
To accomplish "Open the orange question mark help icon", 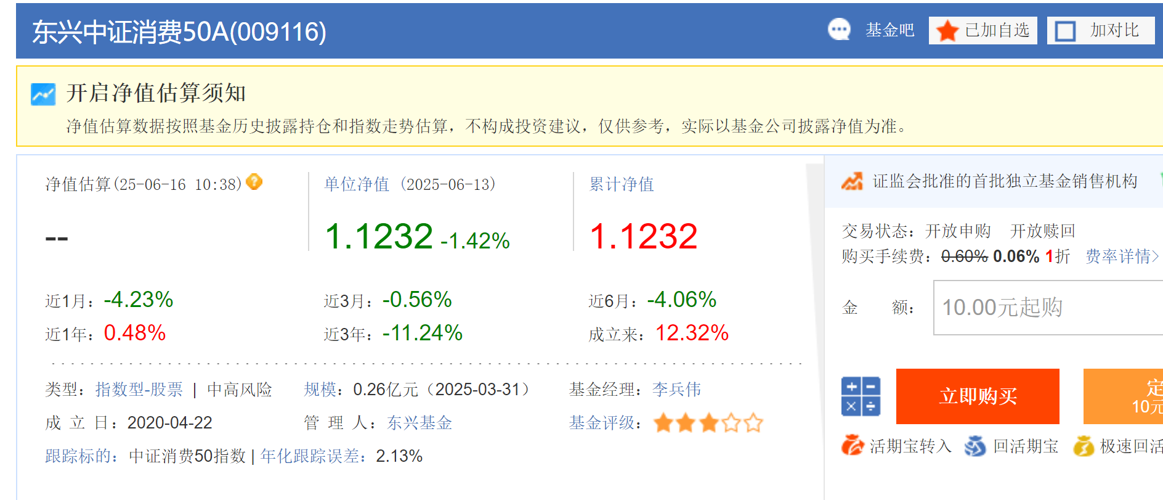I will point(254,182).
